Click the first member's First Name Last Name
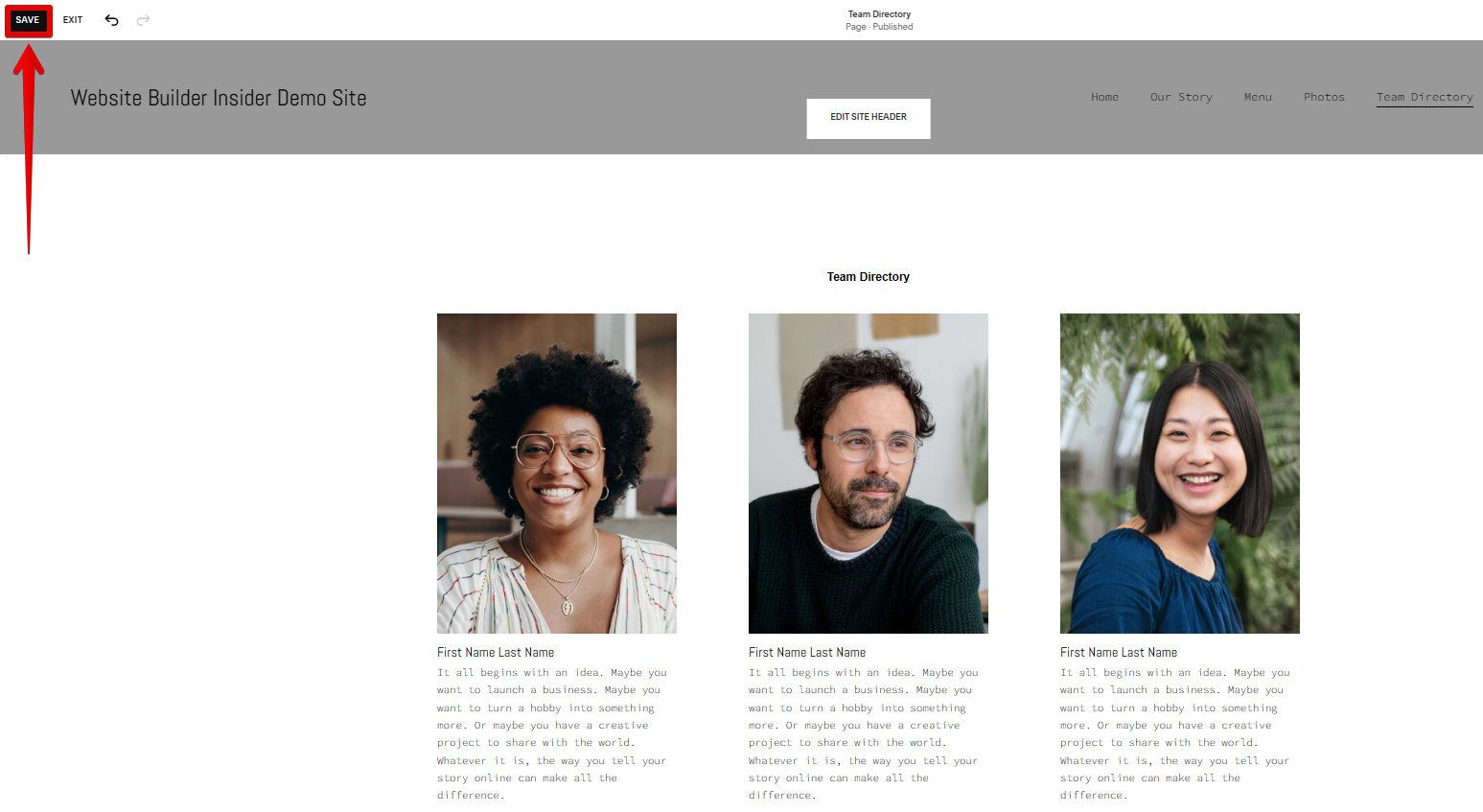Screen dimensions: 1483x812 (x=496, y=653)
